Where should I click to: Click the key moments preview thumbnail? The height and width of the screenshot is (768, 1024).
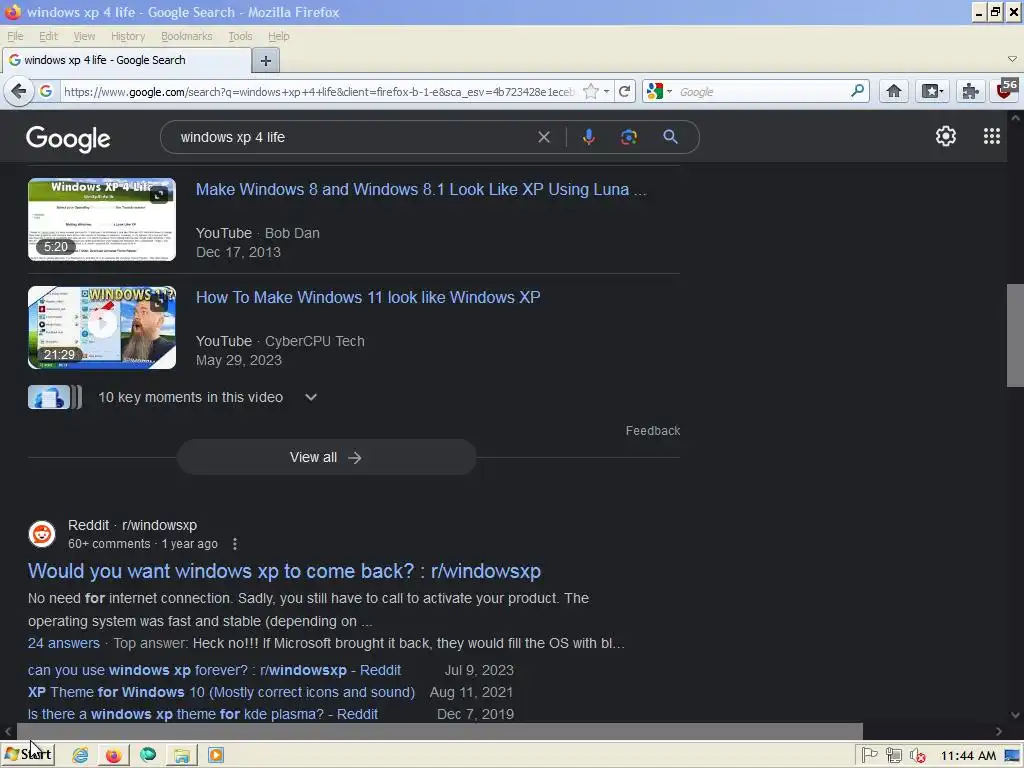(x=55, y=397)
